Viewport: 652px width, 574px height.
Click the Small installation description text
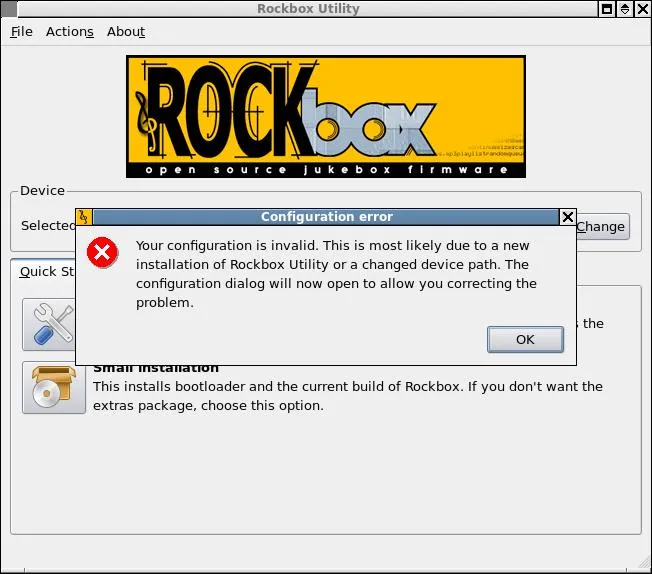(348, 396)
